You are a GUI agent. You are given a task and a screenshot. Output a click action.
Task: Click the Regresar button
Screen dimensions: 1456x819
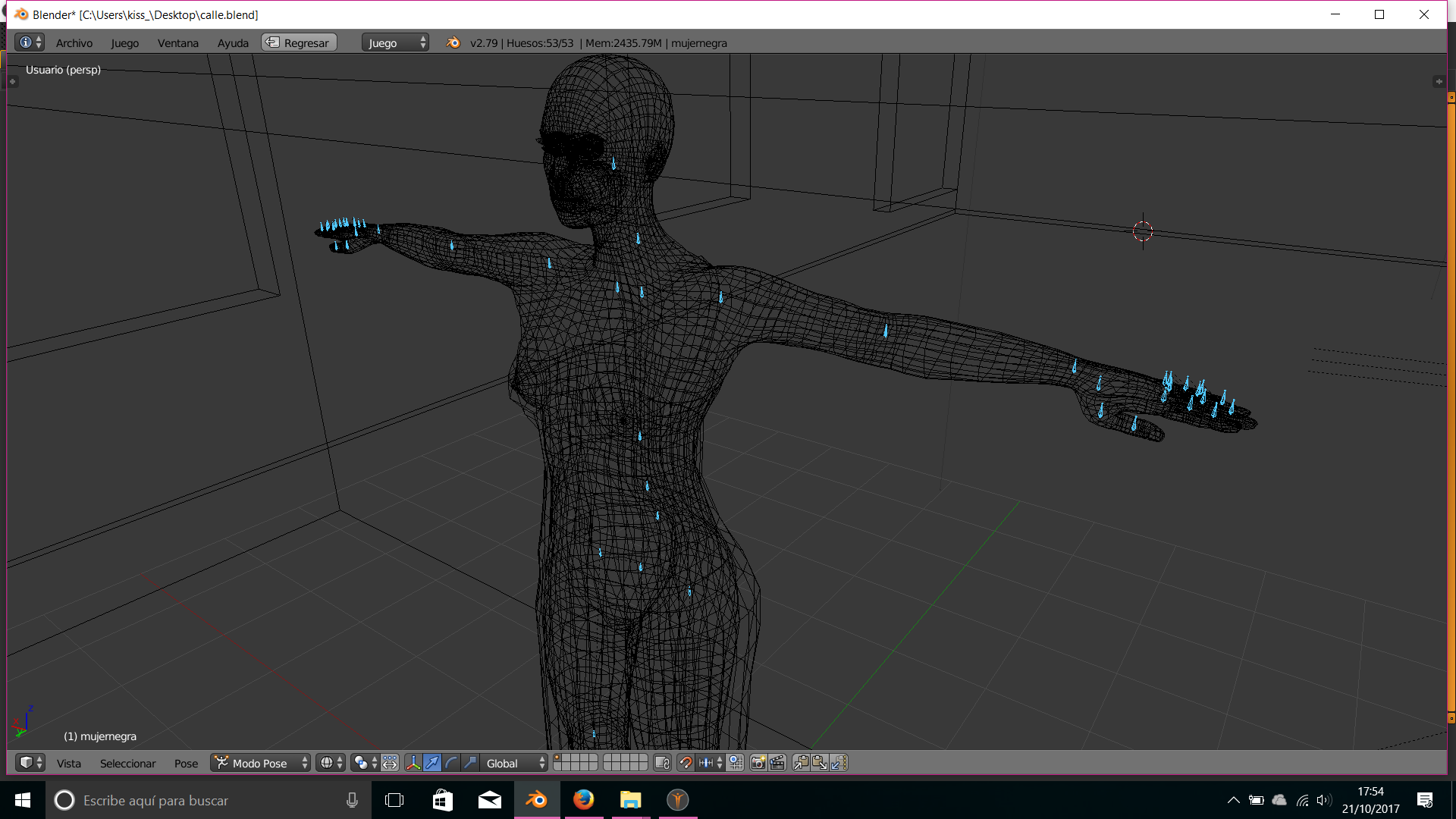click(x=299, y=42)
